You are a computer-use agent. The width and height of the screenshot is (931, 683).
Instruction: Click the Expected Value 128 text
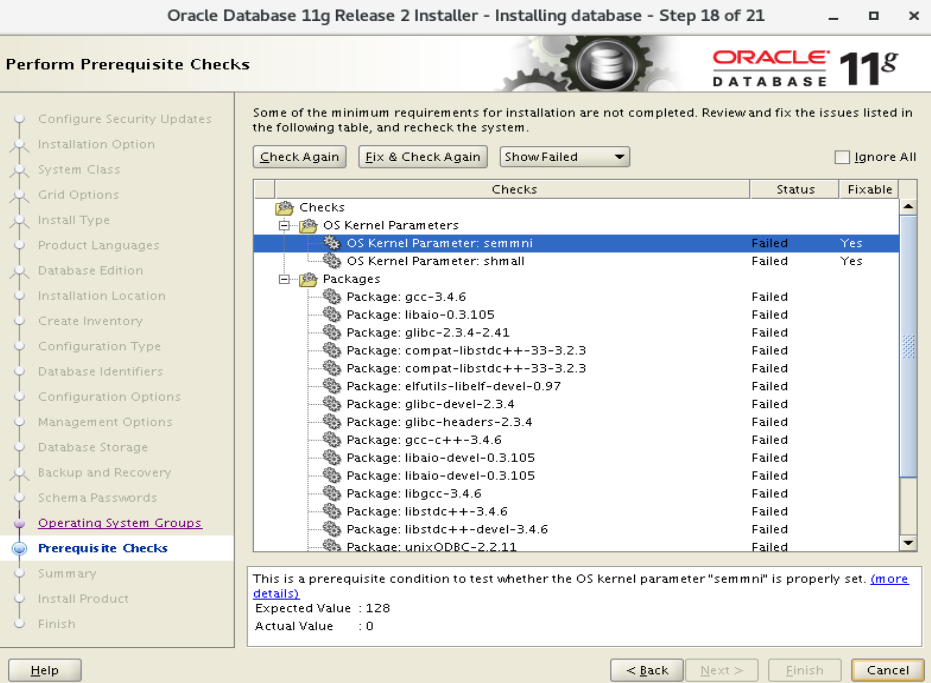[x=322, y=608]
